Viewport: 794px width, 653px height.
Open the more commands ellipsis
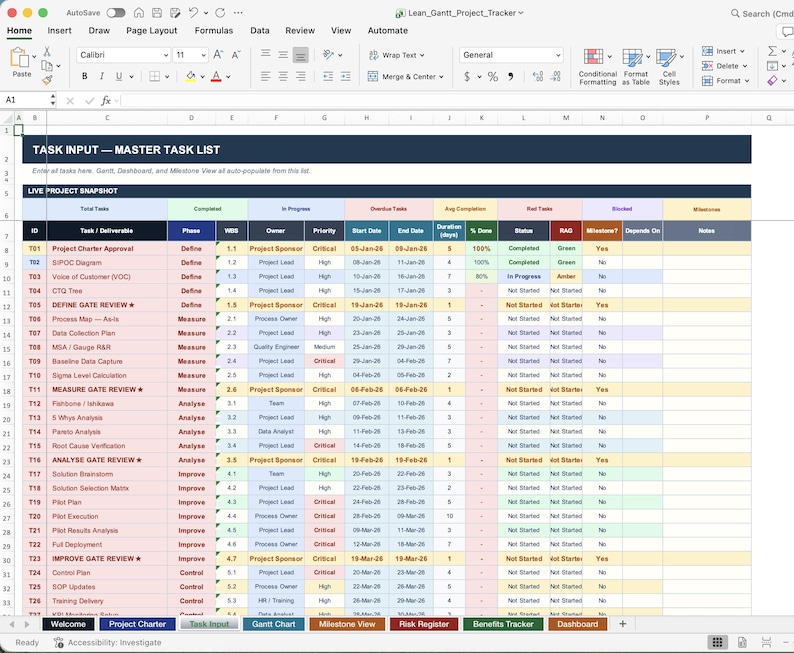[x=239, y=13]
